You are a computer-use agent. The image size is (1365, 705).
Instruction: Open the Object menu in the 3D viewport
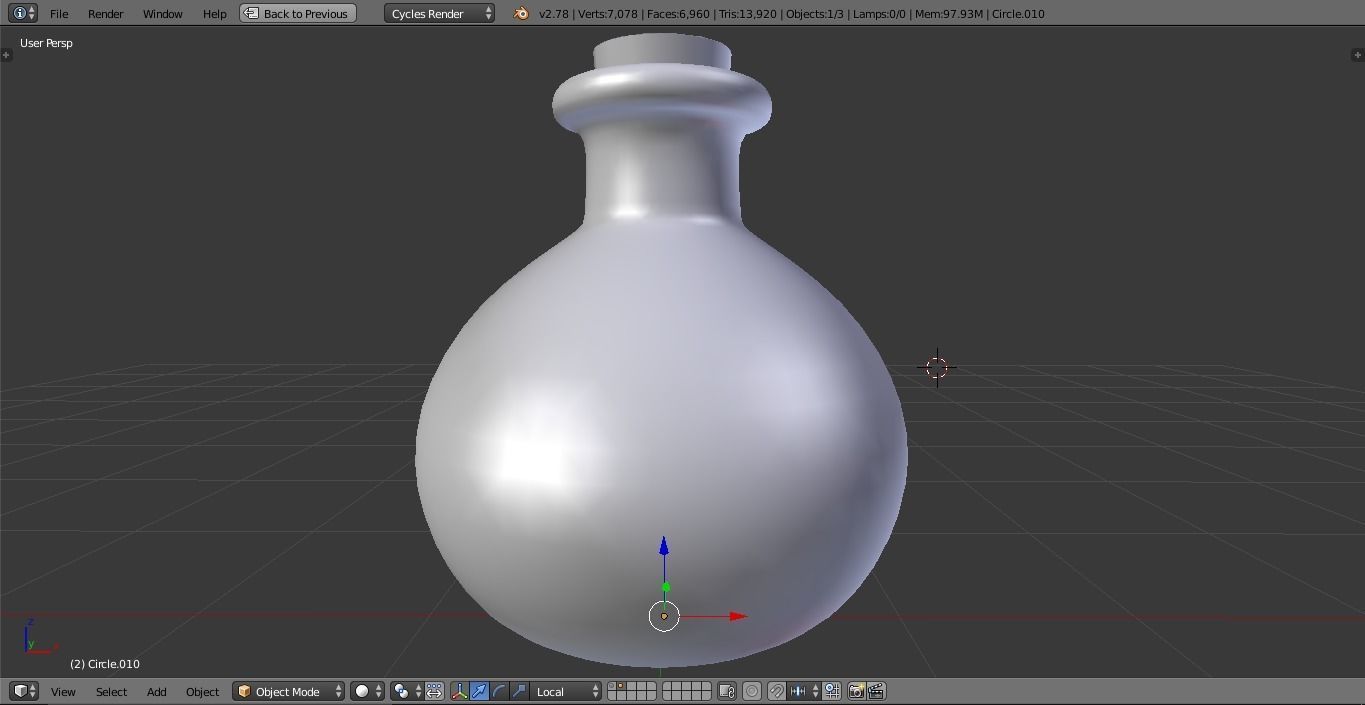pos(202,692)
